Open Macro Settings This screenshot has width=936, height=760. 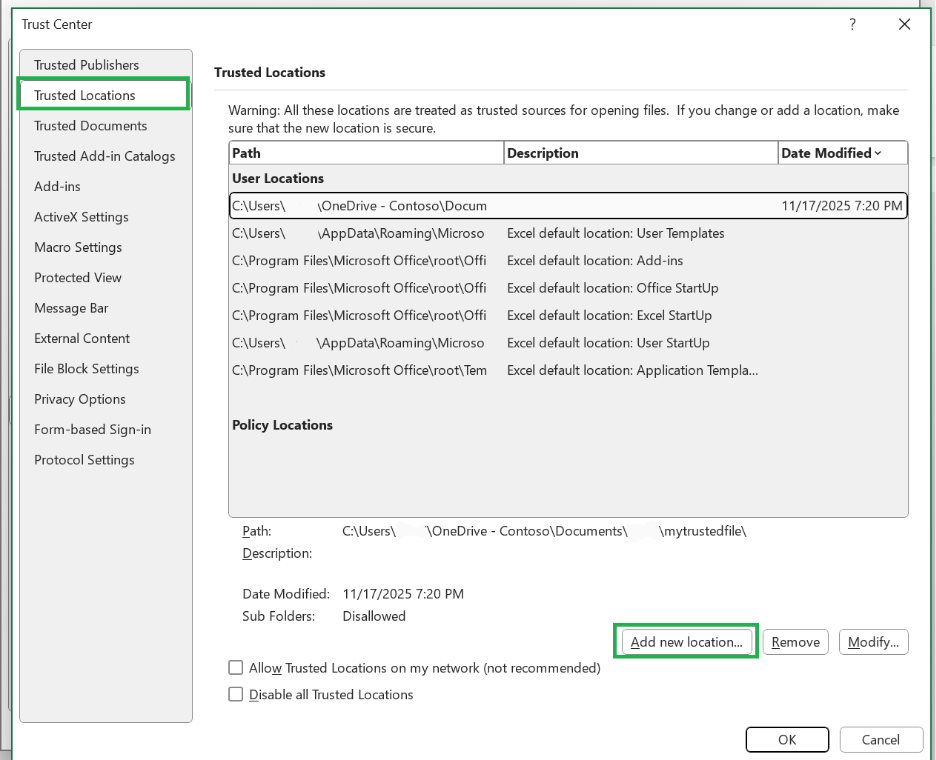click(79, 247)
